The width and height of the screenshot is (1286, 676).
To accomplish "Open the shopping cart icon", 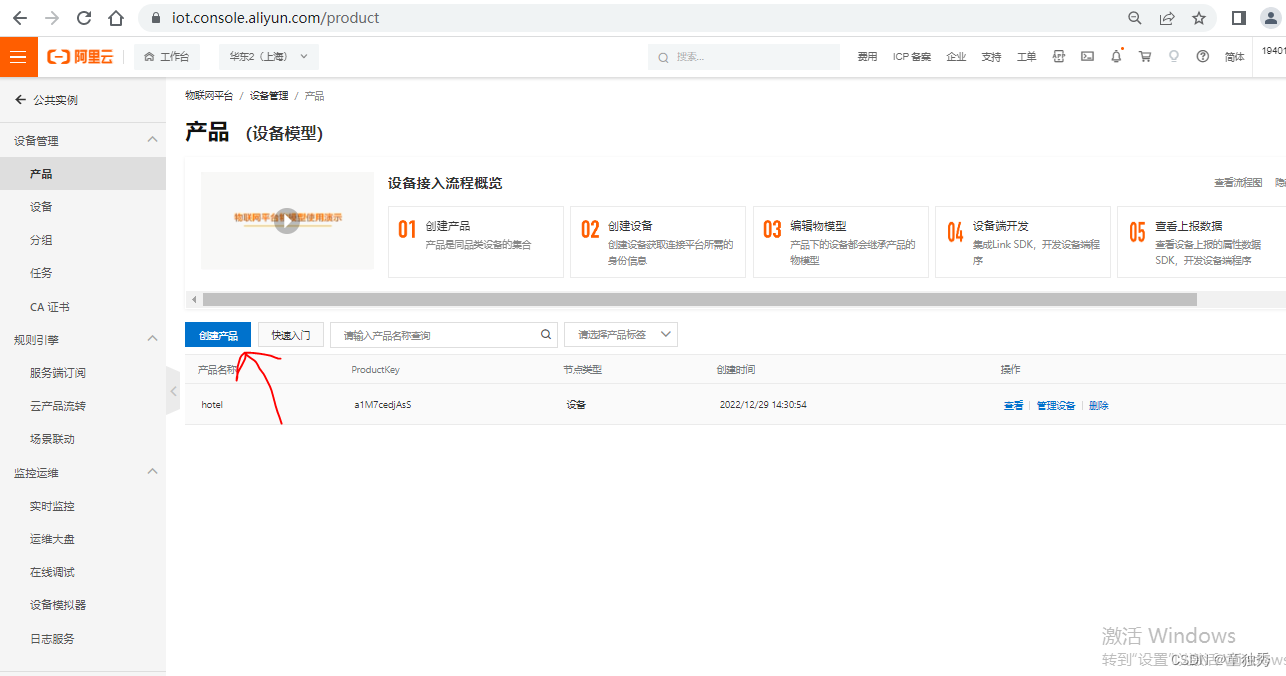I will point(1144,56).
